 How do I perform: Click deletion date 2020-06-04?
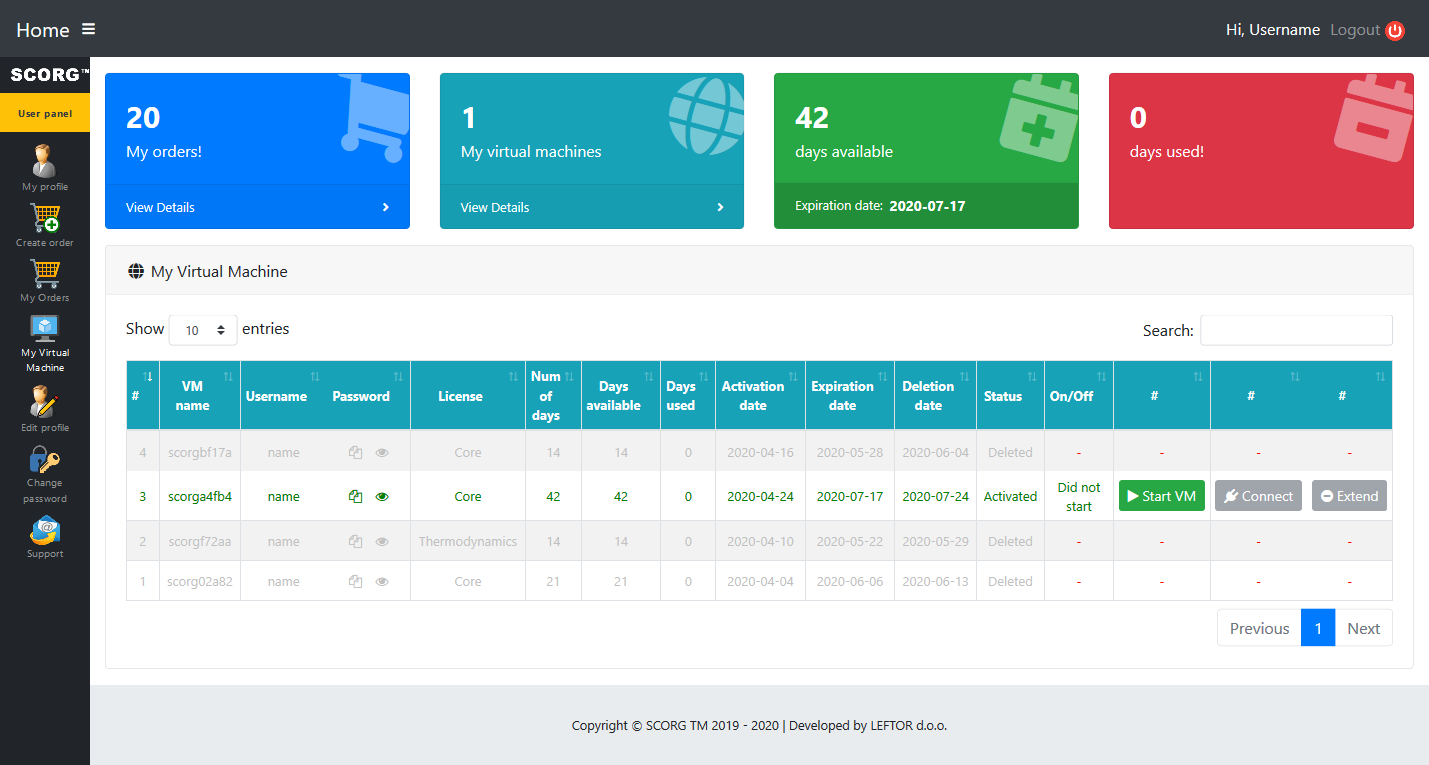click(936, 452)
